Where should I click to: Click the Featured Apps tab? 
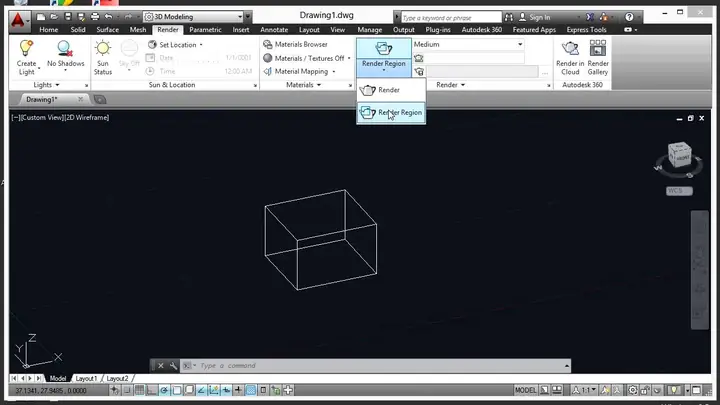pyautogui.click(x=534, y=29)
